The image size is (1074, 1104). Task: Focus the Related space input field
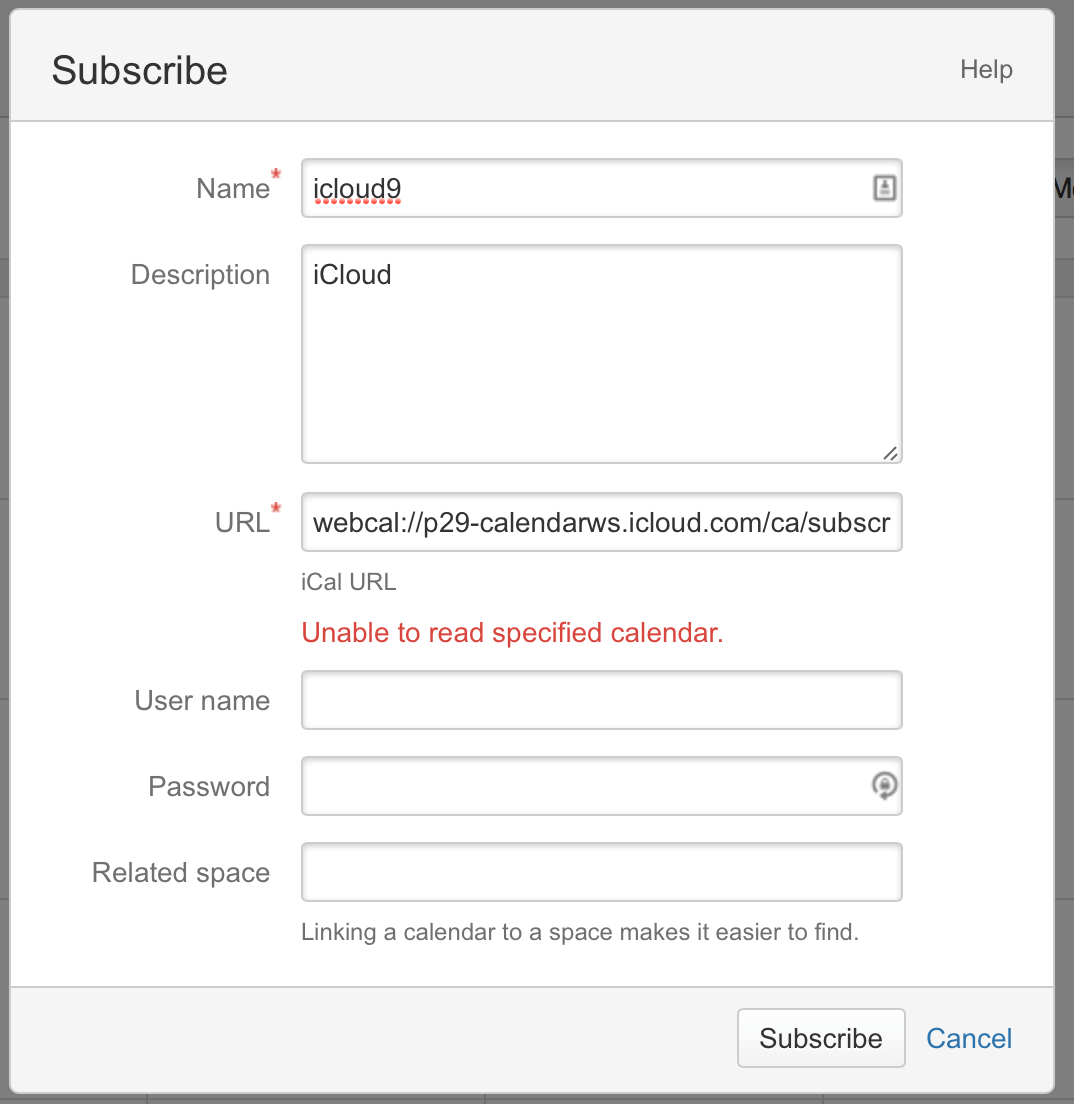(601, 872)
